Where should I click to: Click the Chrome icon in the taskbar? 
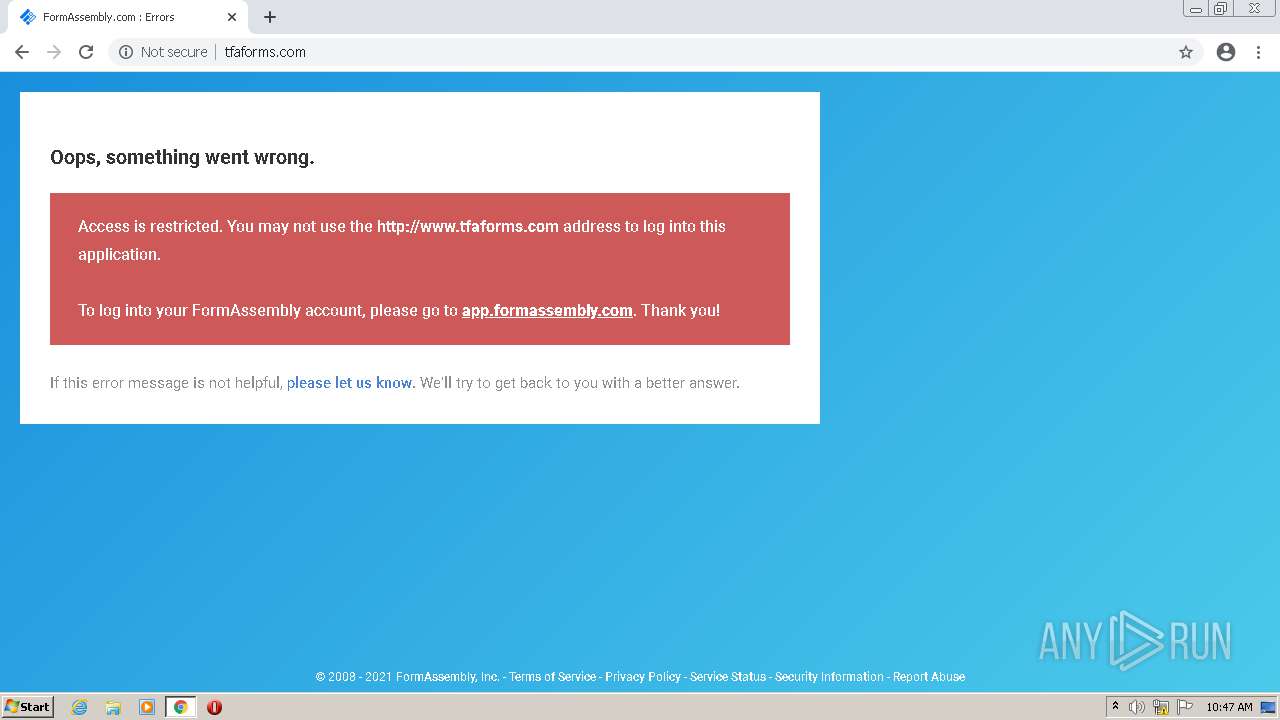(x=180, y=707)
